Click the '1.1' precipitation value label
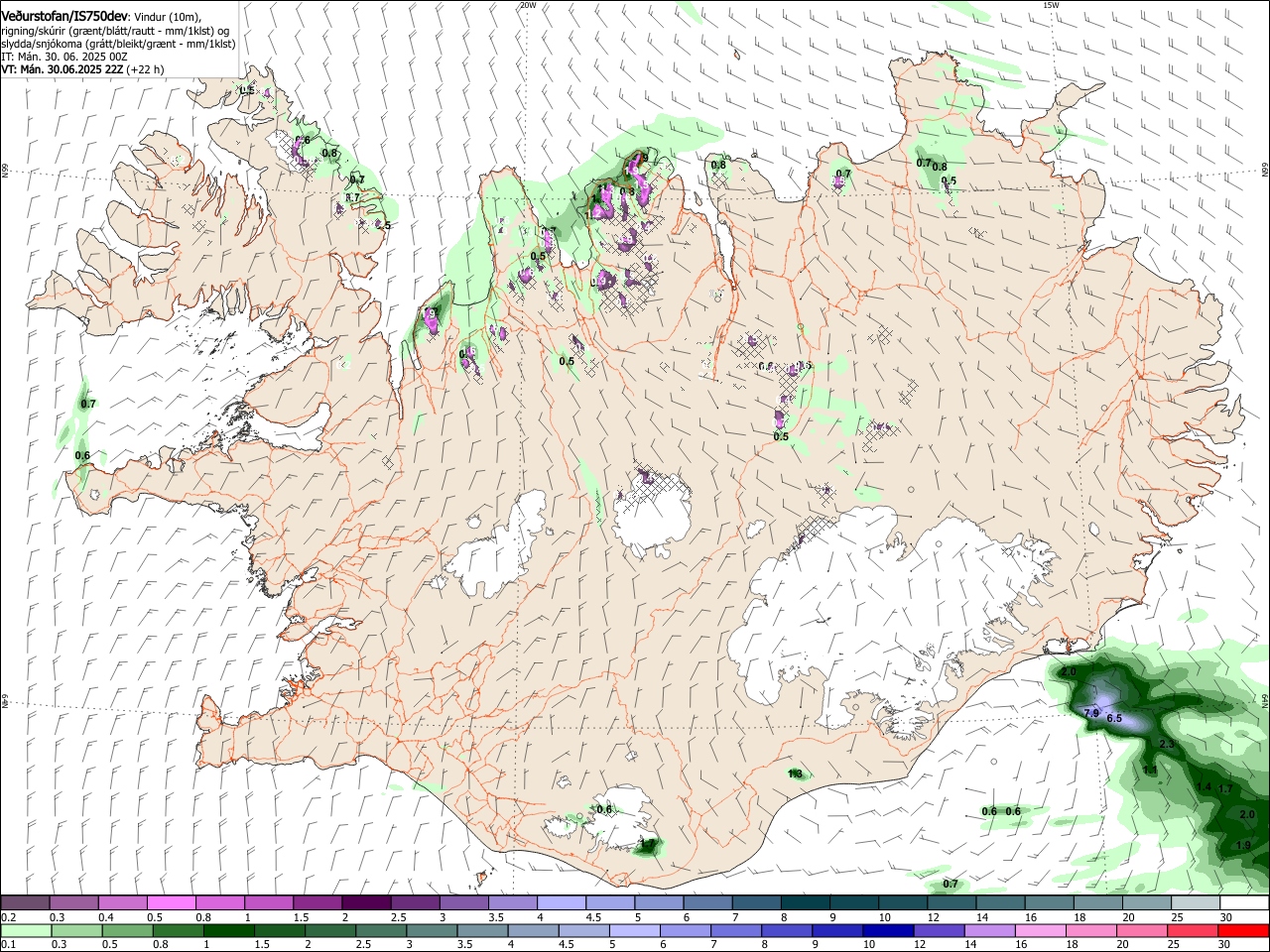1270x952 pixels. [1150, 770]
